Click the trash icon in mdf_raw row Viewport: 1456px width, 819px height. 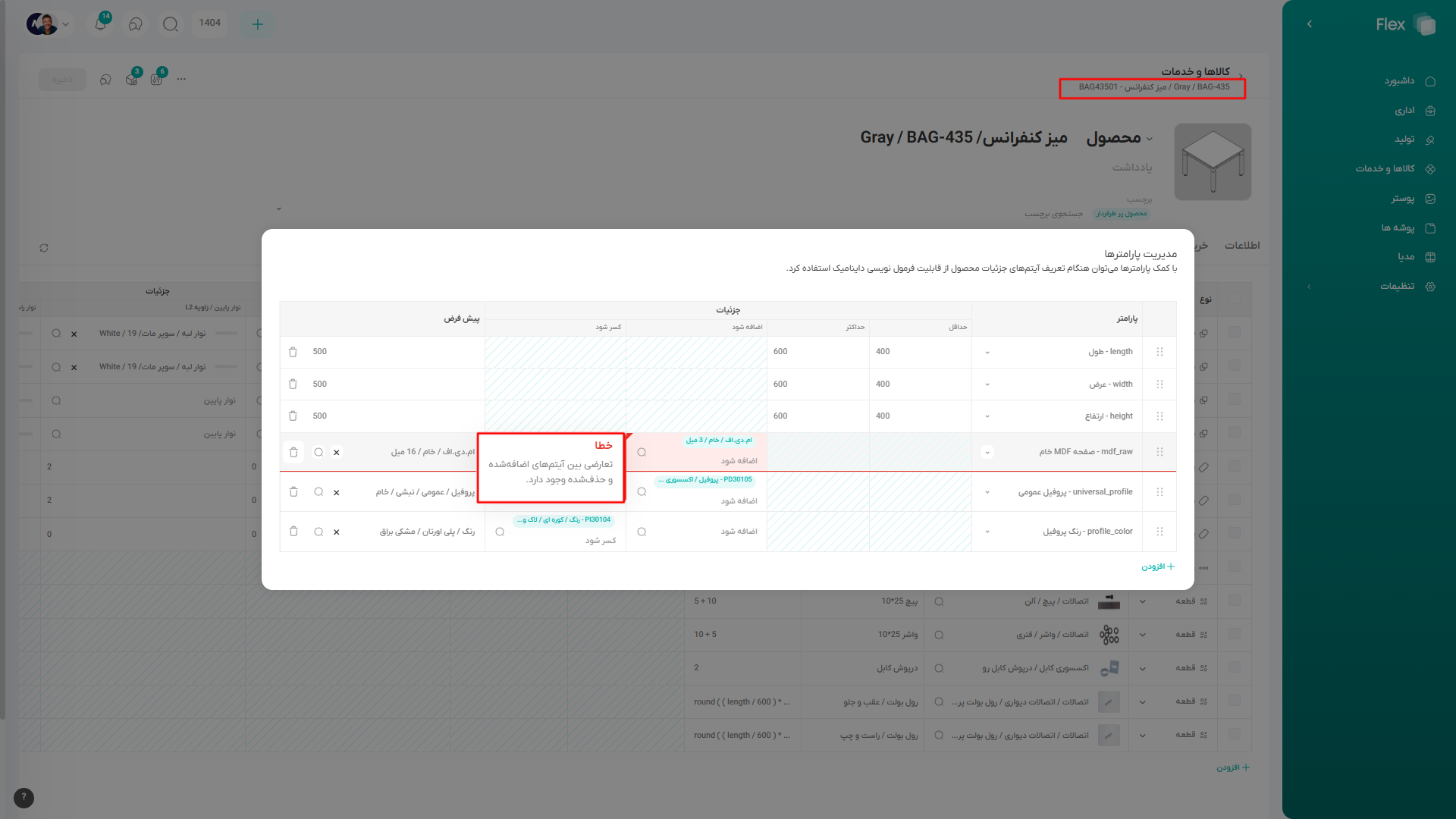click(293, 452)
